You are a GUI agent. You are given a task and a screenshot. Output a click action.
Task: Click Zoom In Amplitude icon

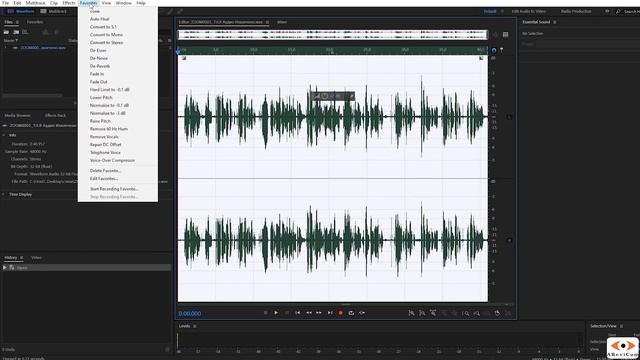point(411,313)
